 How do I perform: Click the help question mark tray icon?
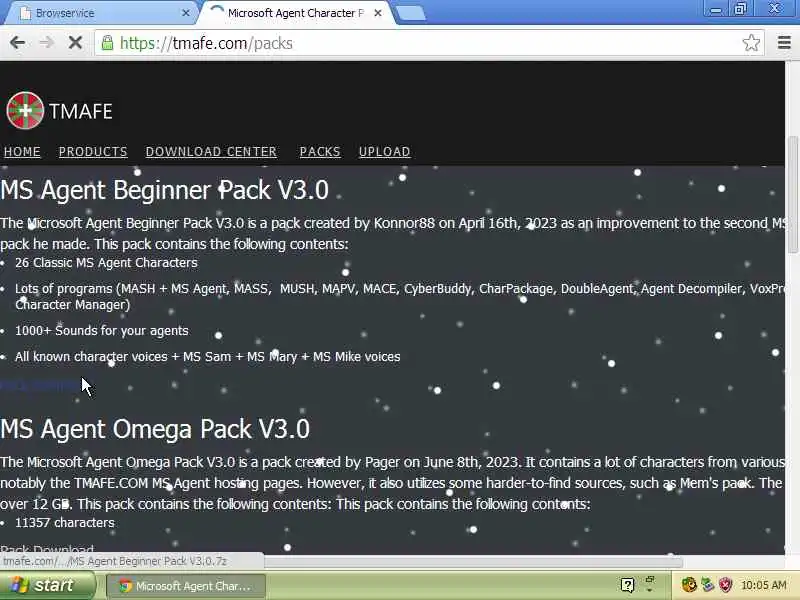(x=627, y=585)
